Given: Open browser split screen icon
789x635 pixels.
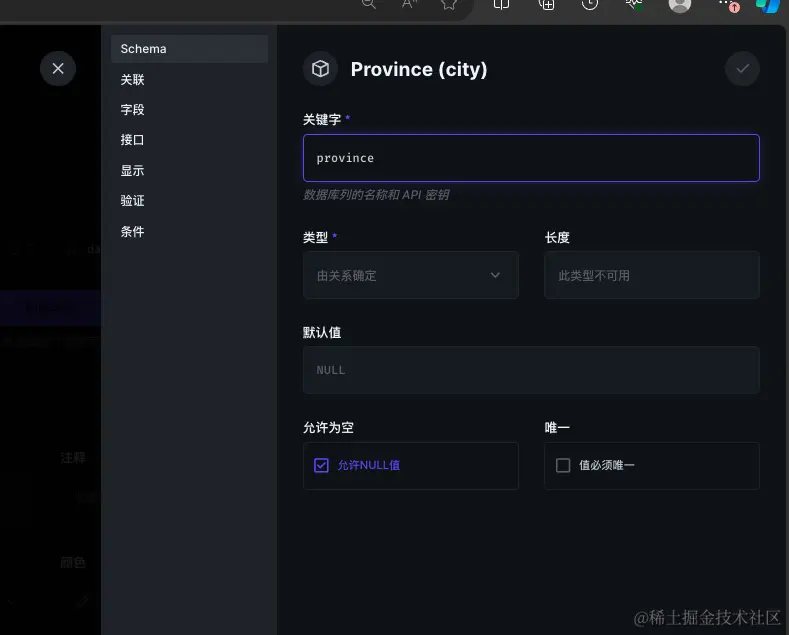Looking at the screenshot, I should pyautogui.click(x=501, y=5).
